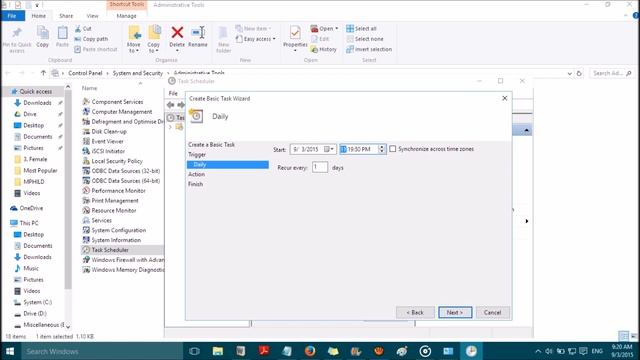Image resolution: width=640 pixels, height=360 pixels.
Task: Expand the Easy access dropdown
Action: (x=274, y=39)
